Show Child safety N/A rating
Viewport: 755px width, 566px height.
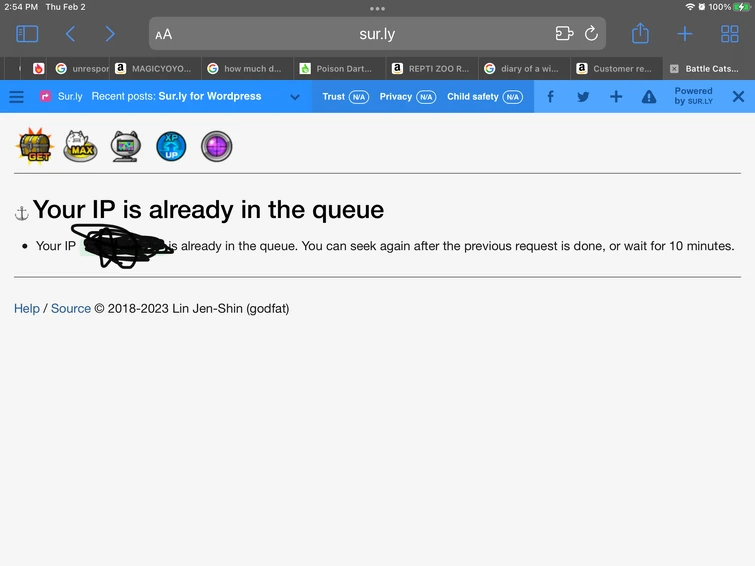(x=484, y=97)
